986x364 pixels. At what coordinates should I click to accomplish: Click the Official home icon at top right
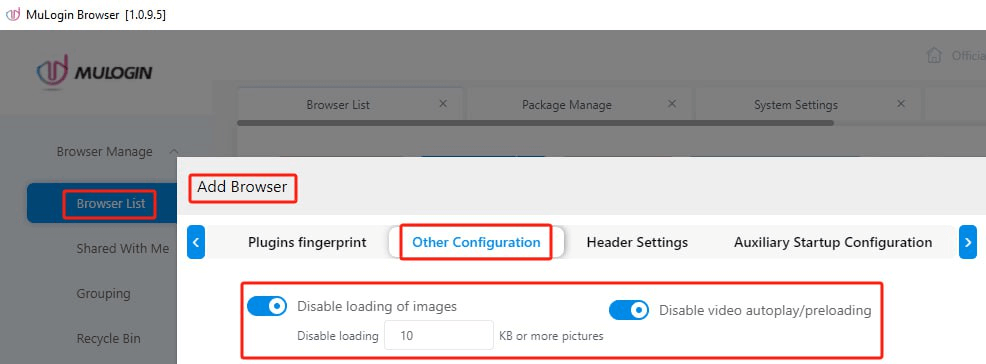tap(934, 55)
